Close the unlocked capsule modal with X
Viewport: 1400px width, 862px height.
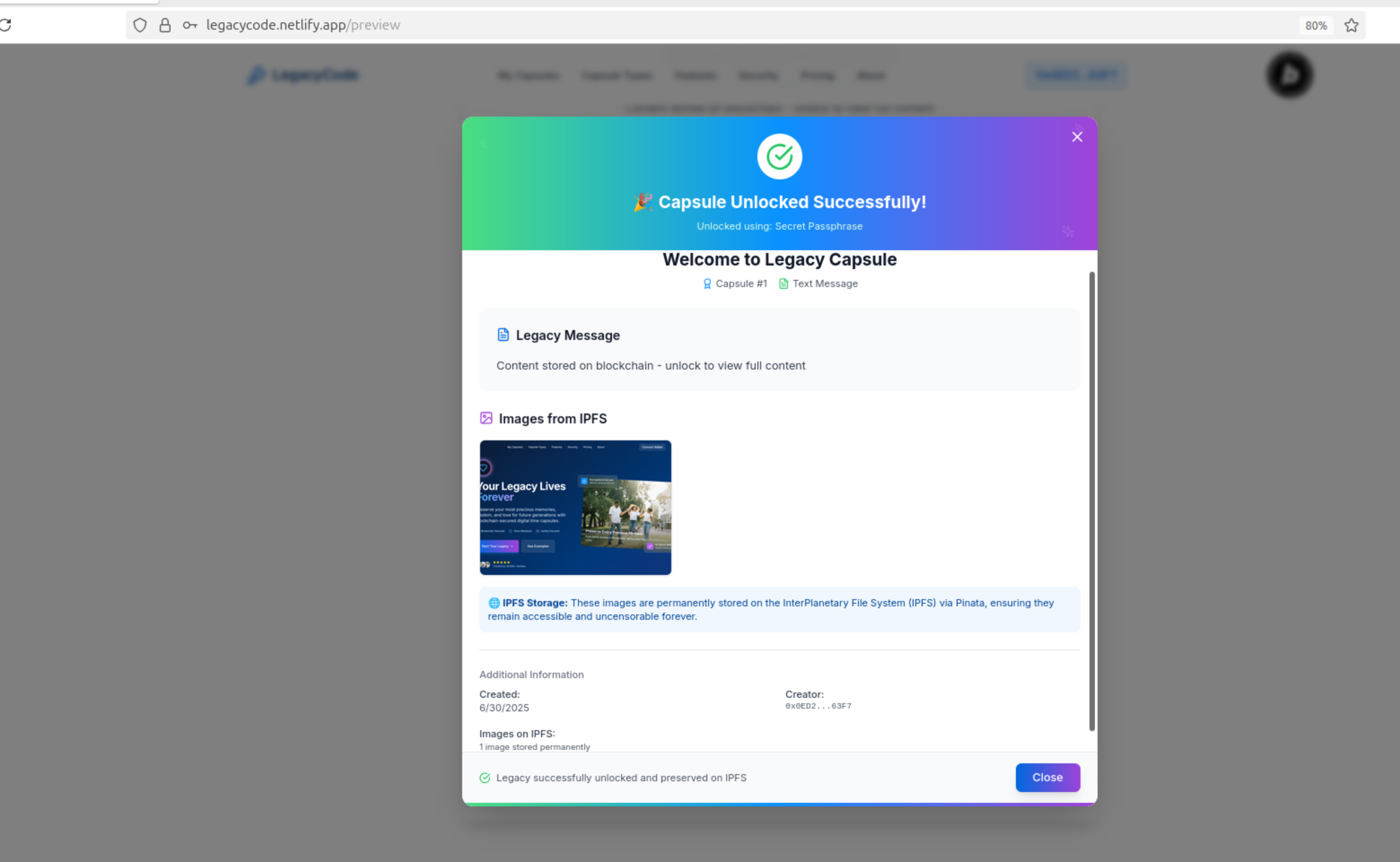click(1076, 137)
